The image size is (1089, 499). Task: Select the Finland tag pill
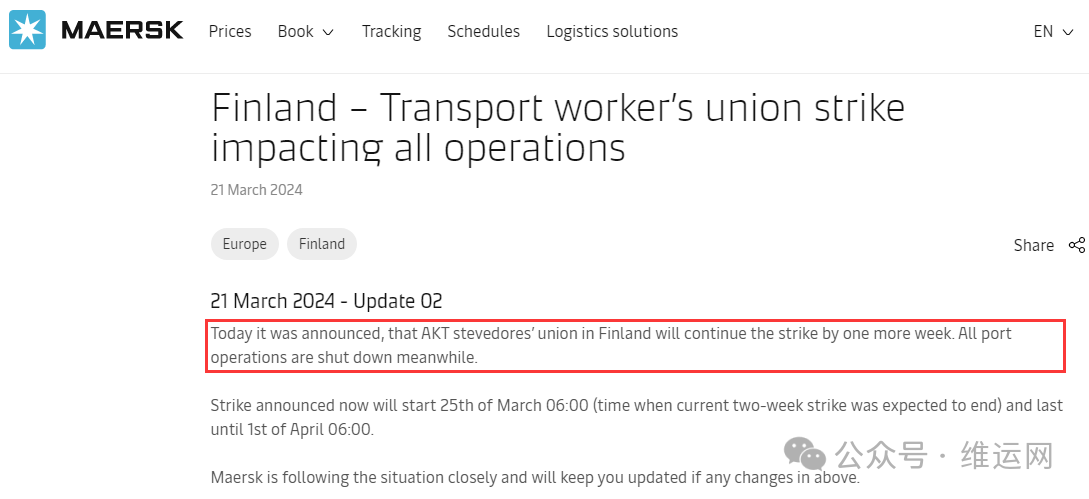click(x=322, y=244)
